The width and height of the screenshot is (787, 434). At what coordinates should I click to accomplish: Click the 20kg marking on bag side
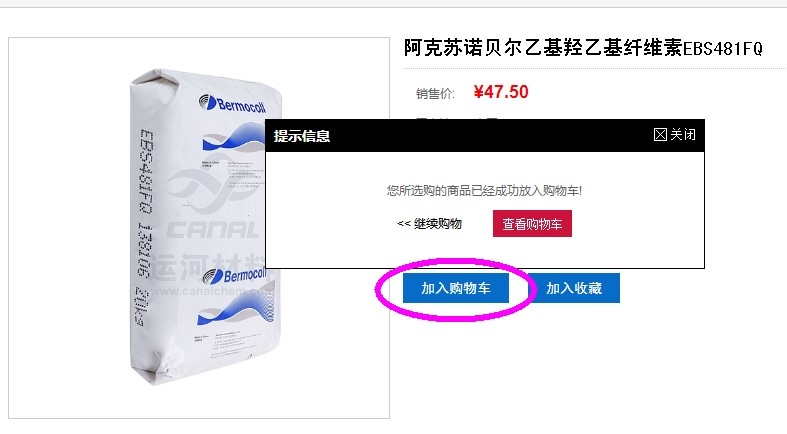pos(141,307)
